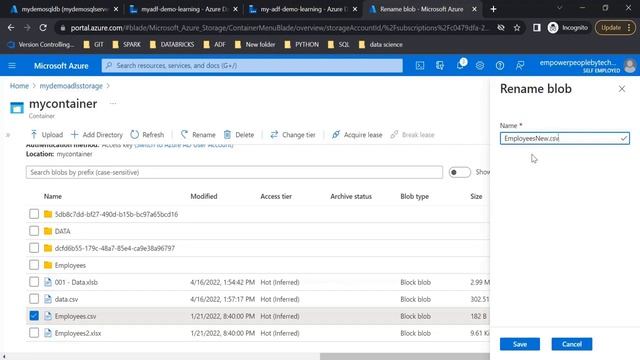
Task: Check the box for data.csv
Action: pyautogui.click(x=34, y=299)
